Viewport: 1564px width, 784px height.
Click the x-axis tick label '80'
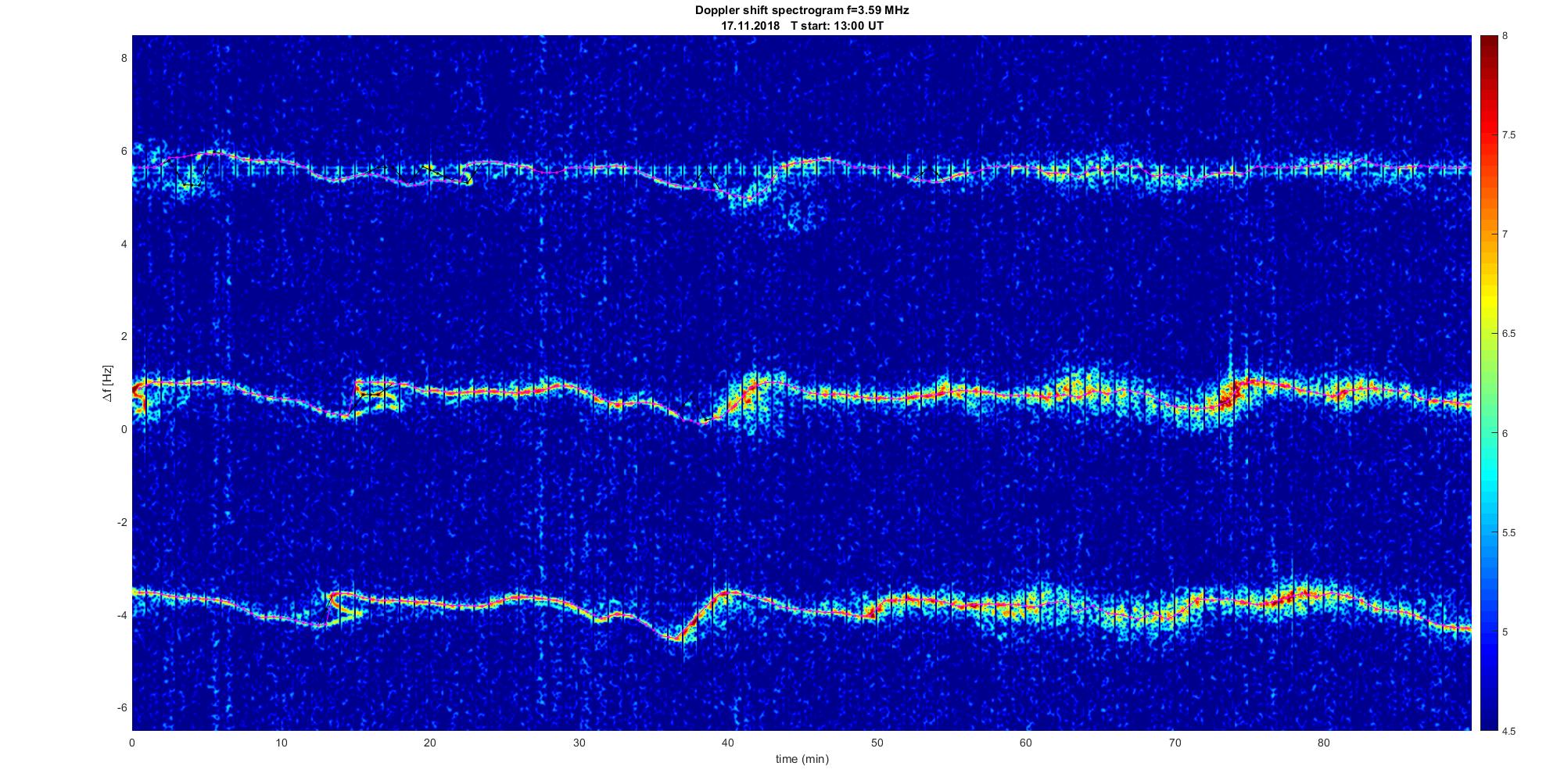1324,743
